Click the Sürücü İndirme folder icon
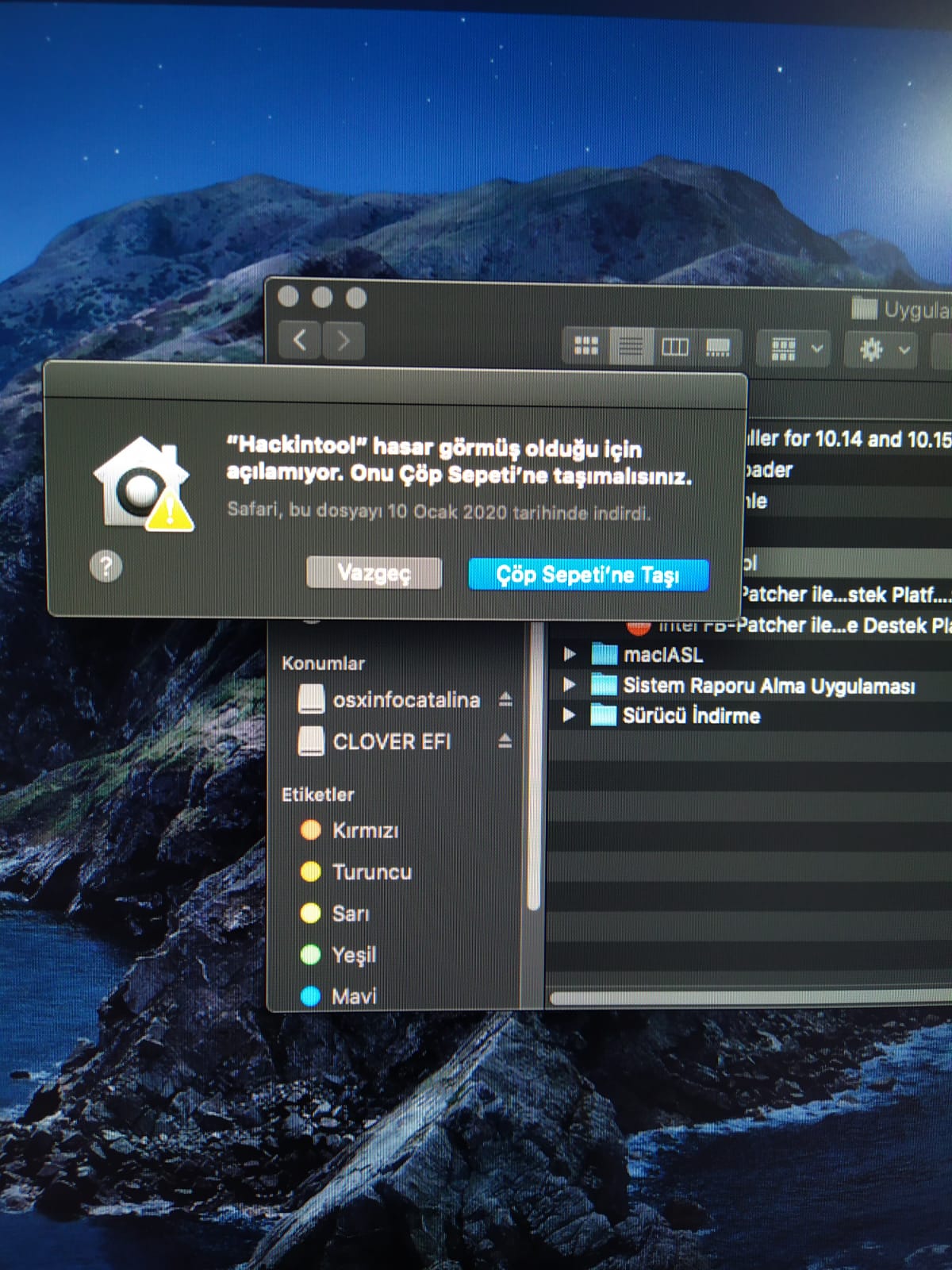952x1270 pixels. (x=605, y=715)
